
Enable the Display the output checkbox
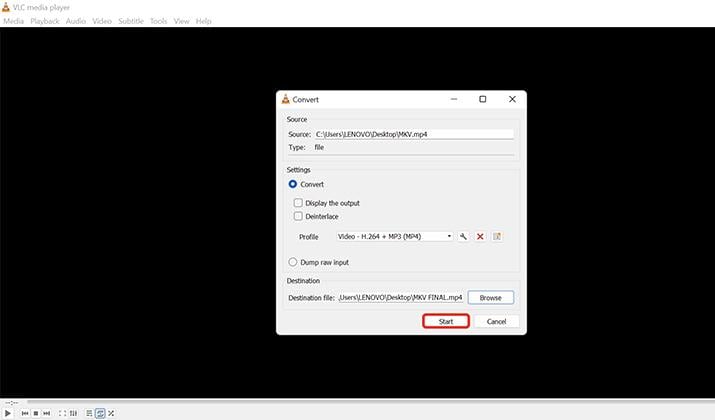pyautogui.click(x=298, y=202)
